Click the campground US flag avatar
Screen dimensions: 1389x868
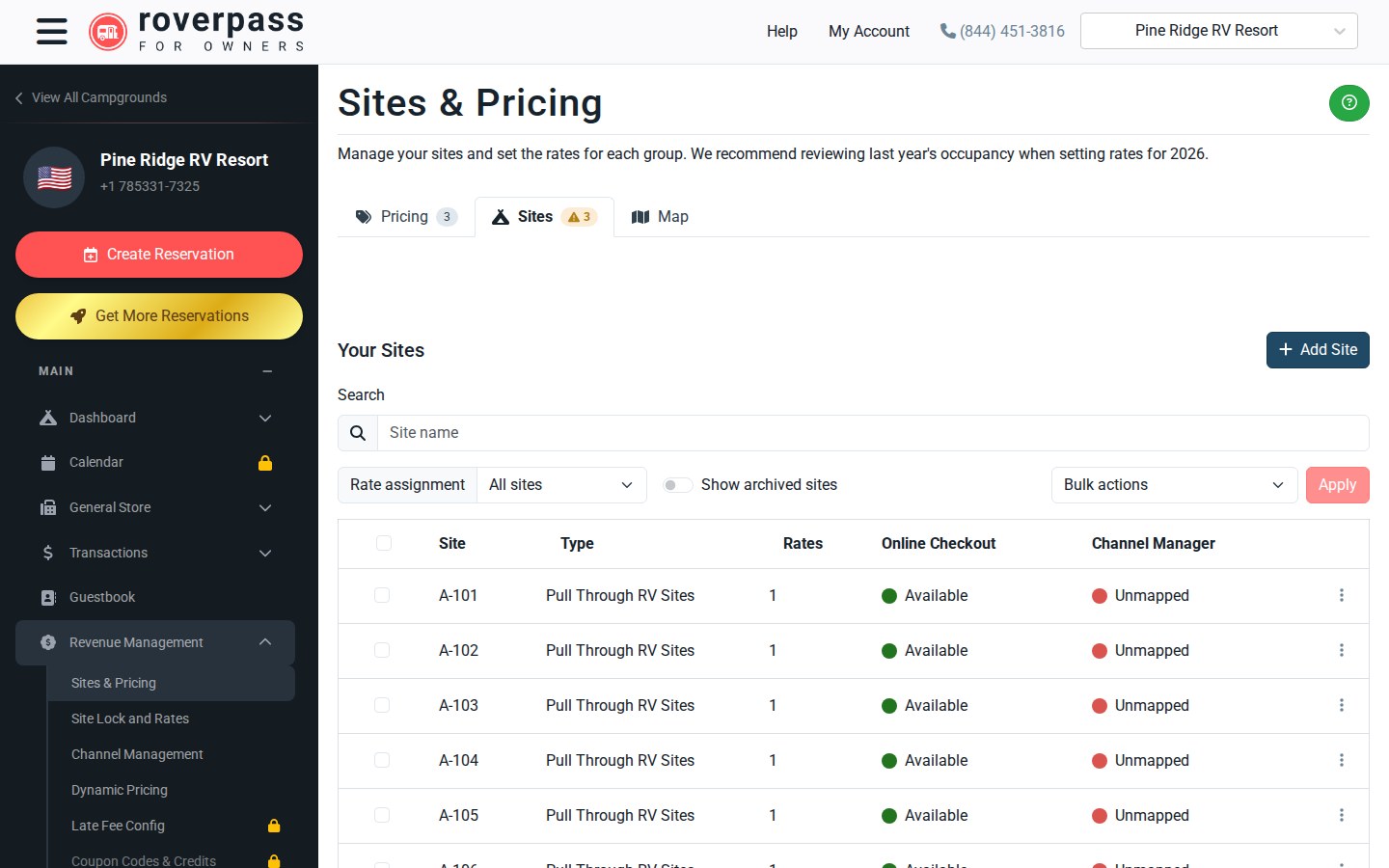coord(54,177)
